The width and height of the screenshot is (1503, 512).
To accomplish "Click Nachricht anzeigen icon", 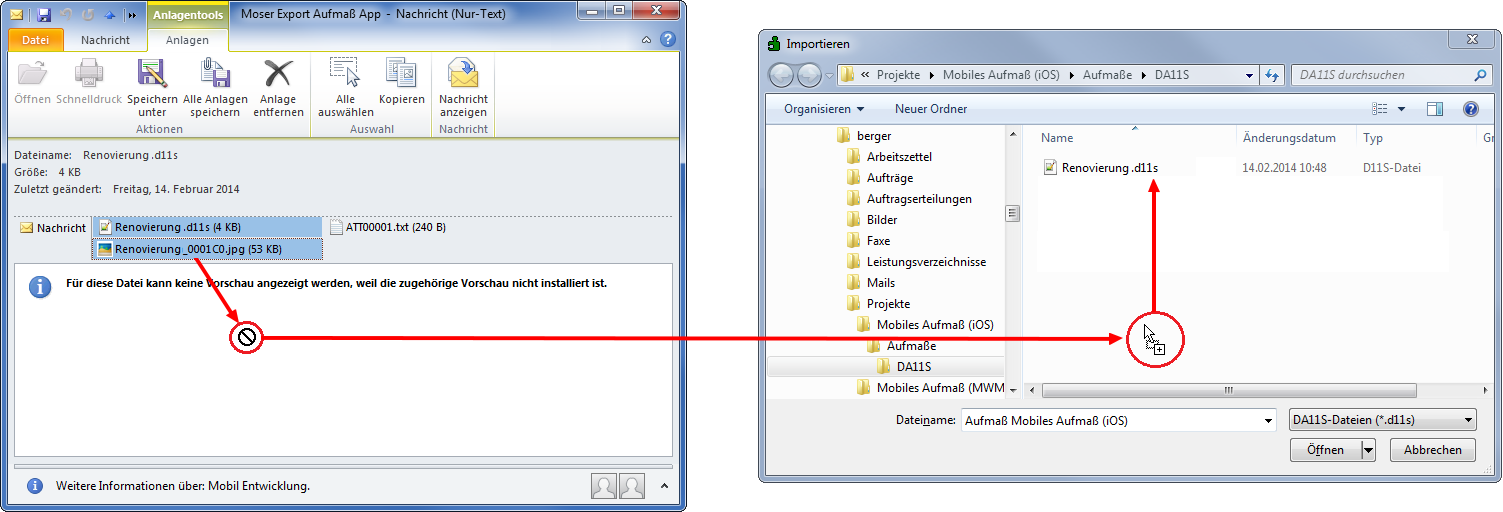I will (x=463, y=73).
